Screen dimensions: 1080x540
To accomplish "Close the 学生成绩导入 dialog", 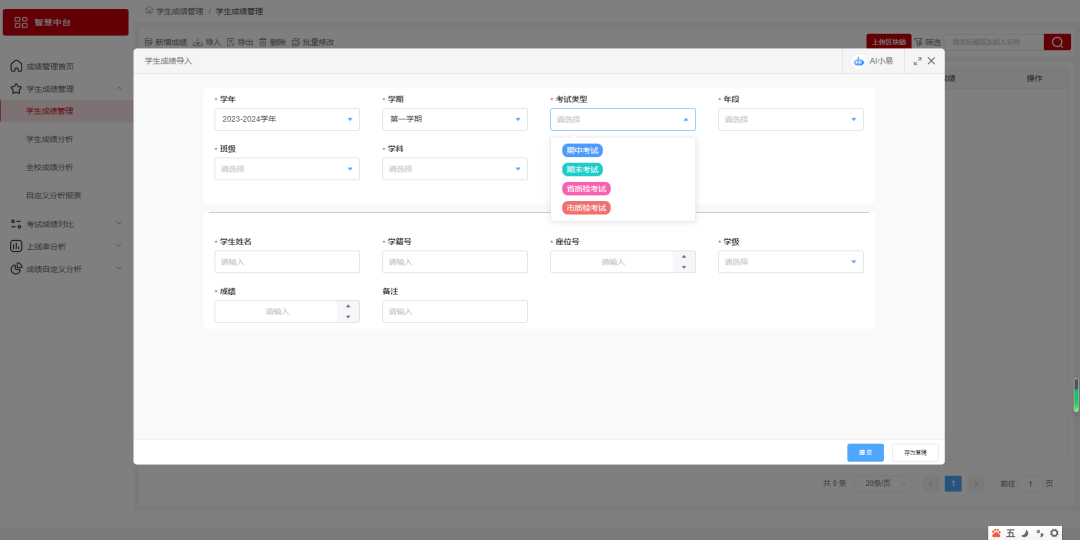I will (931, 61).
